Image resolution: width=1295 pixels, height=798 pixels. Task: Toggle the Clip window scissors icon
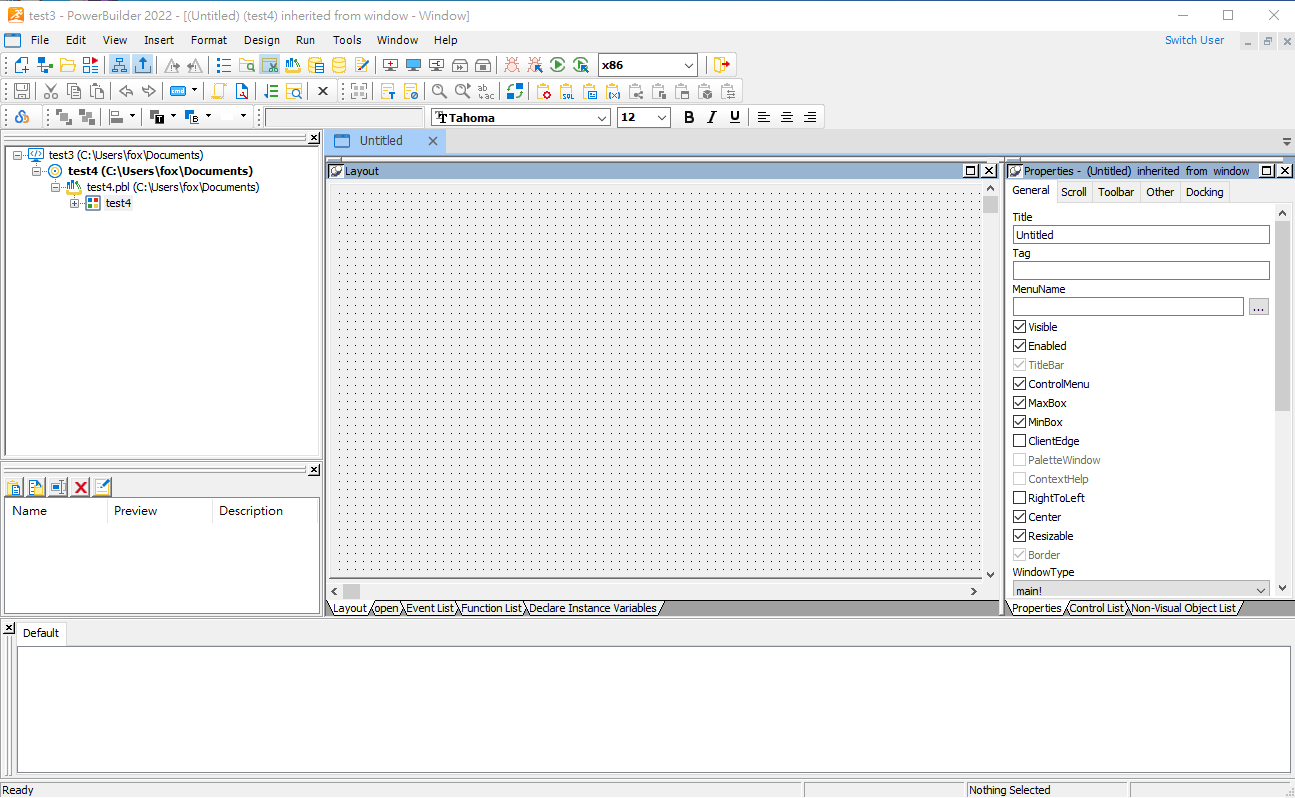coord(270,65)
